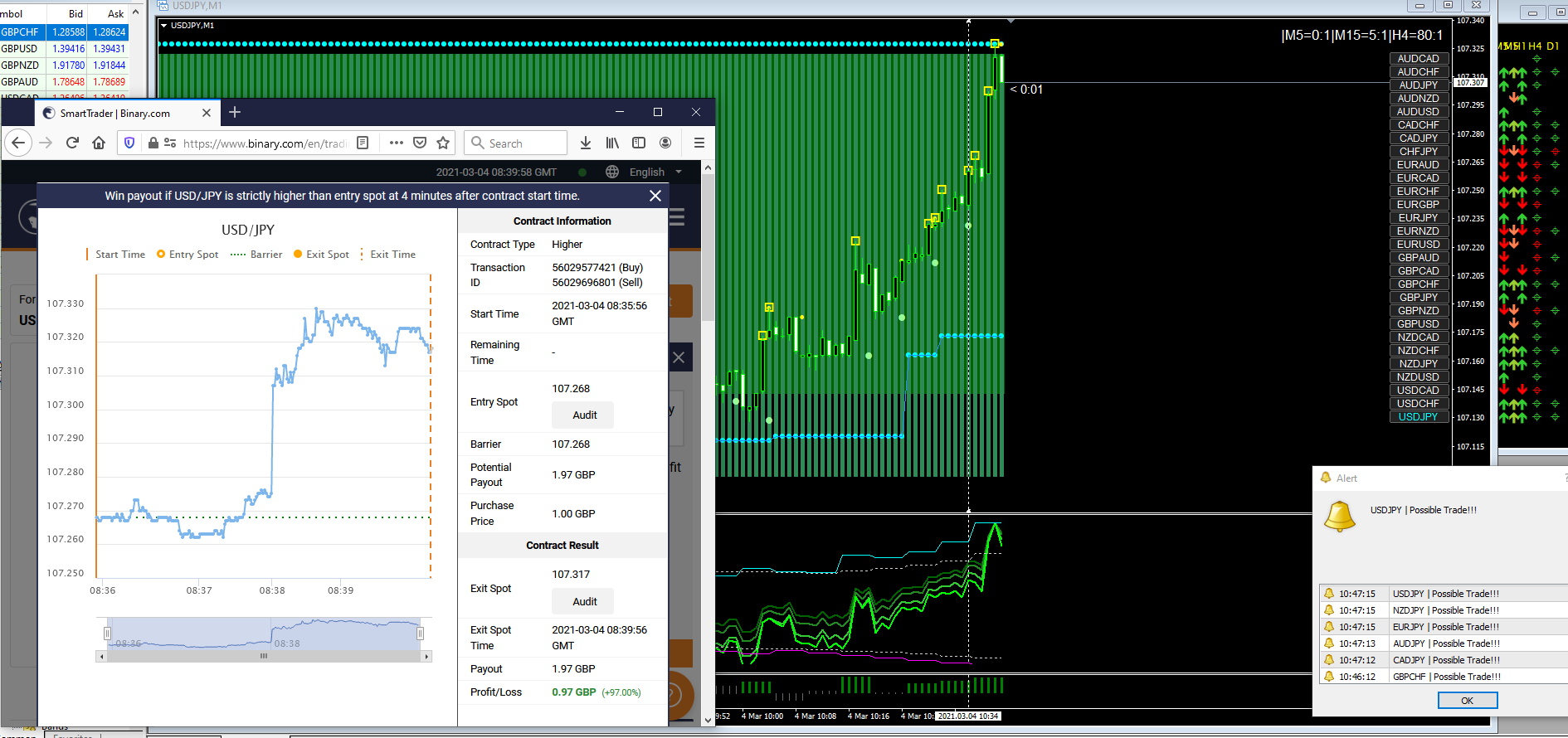The width and height of the screenshot is (1568, 738).
Task: Select the SmartTrader | Binary.com tab
Action: tap(129, 113)
